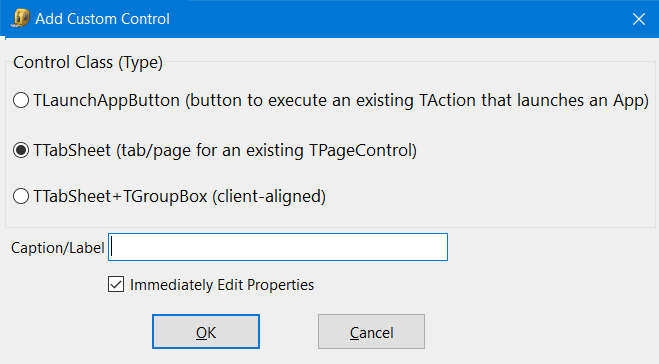The height and width of the screenshot is (364, 659).
Task: Click the 'Immediately Edit Properties' label text
Action: coord(222,285)
